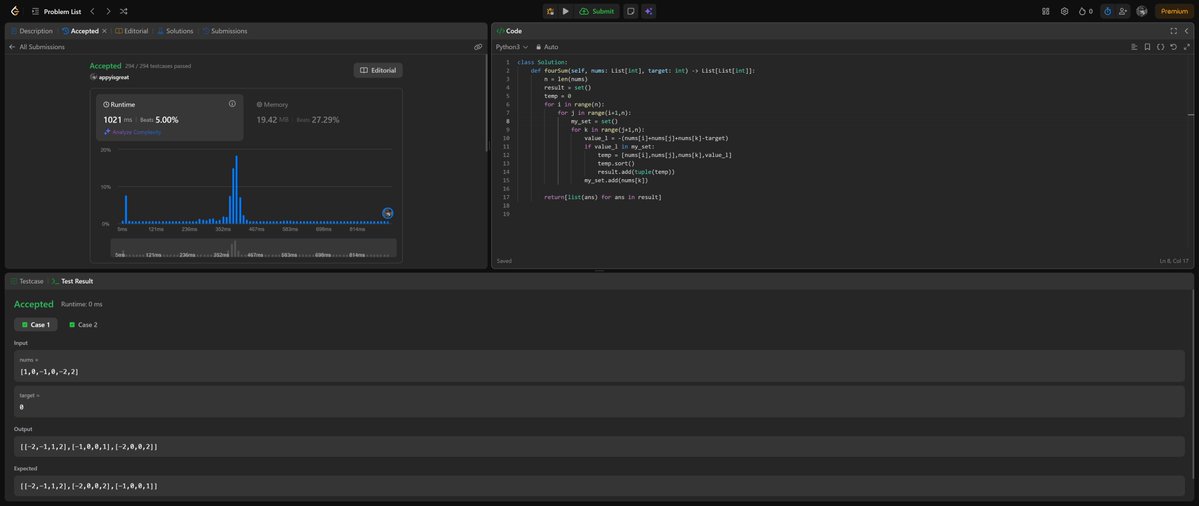This screenshot has width=1199, height=506.
Task: Click the Premium button
Action: coord(1175,11)
